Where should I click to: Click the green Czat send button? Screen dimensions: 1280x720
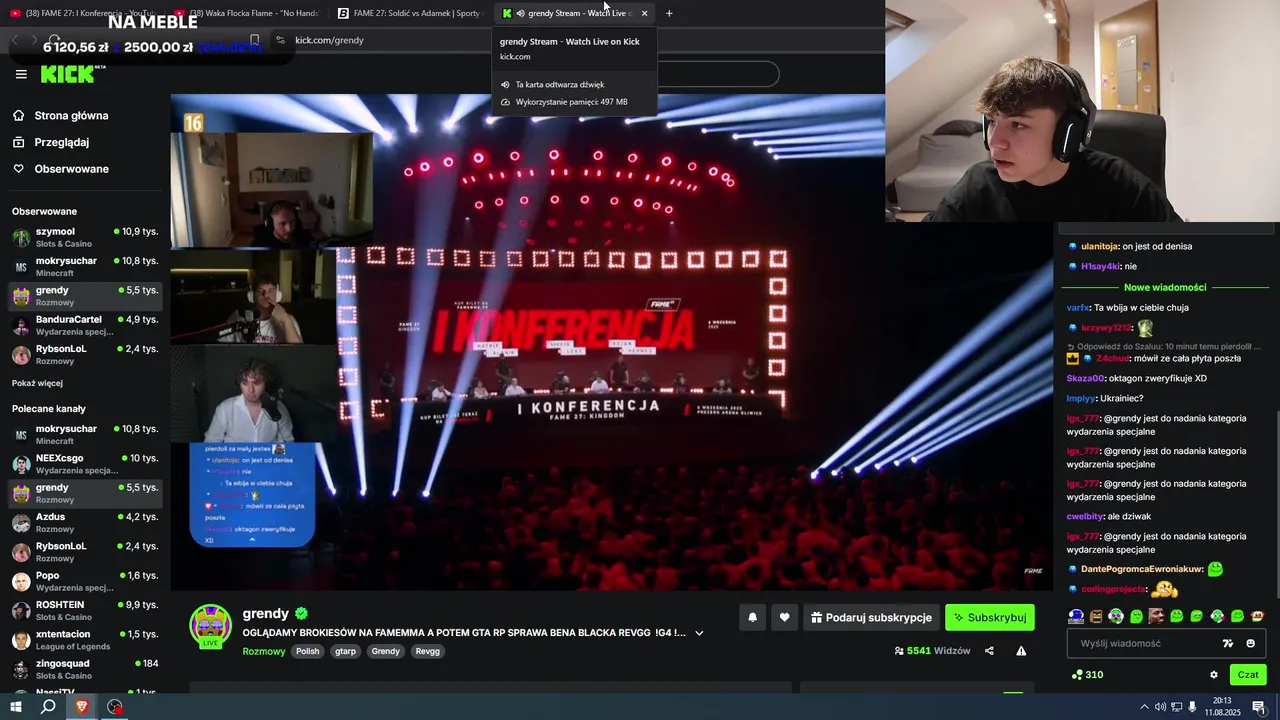1248,675
